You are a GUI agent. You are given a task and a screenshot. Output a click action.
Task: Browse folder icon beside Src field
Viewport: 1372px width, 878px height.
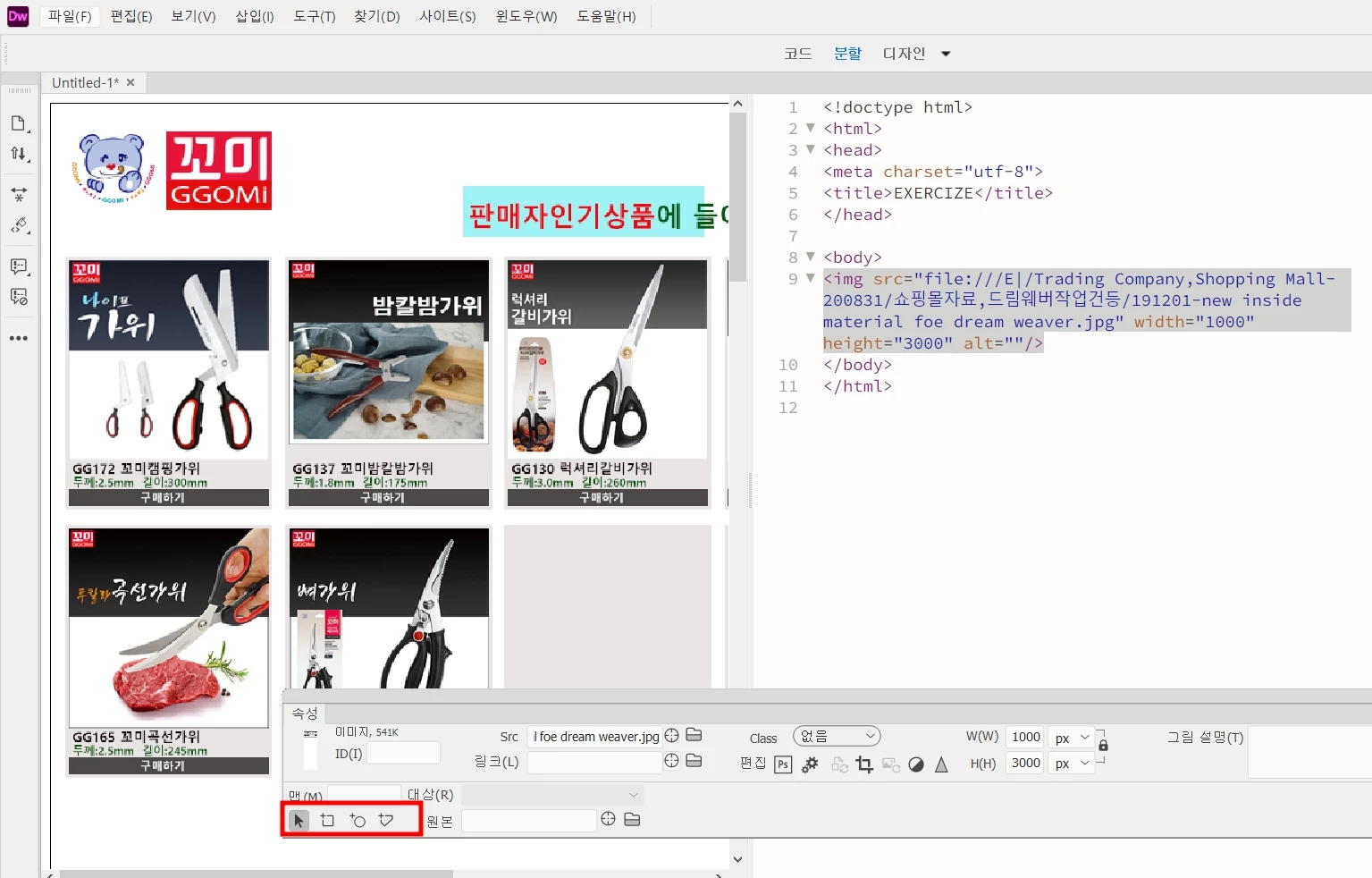(x=694, y=735)
